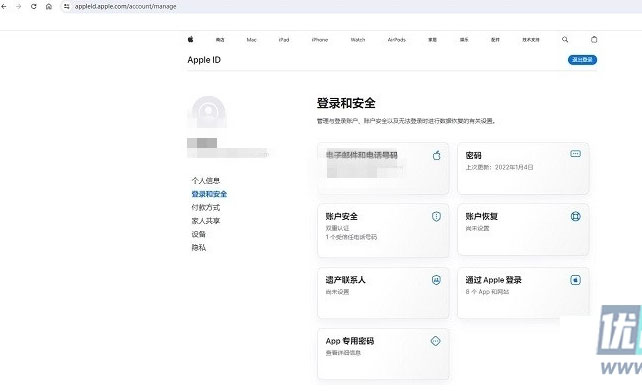Image resolution: width=642 pixels, height=391 pixels.
Task: Open the 配件 navigation item
Action: tap(495, 40)
